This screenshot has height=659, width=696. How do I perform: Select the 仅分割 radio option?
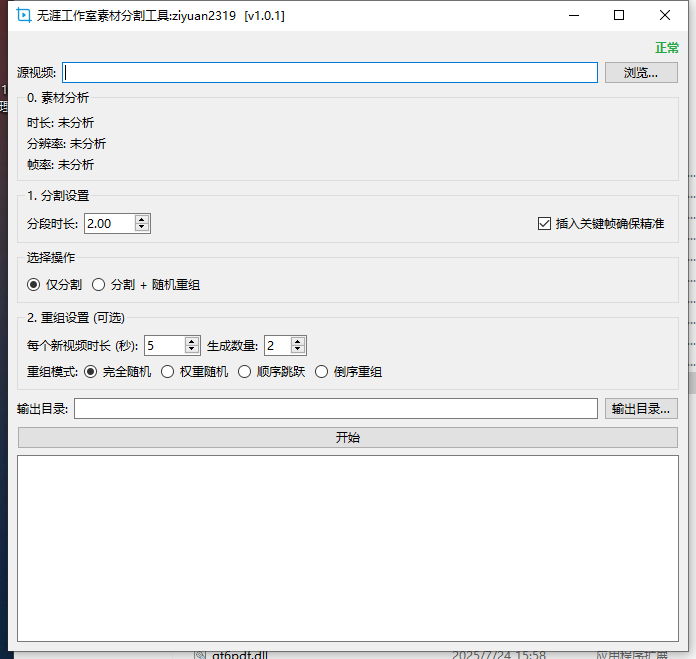tap(35, 285)
